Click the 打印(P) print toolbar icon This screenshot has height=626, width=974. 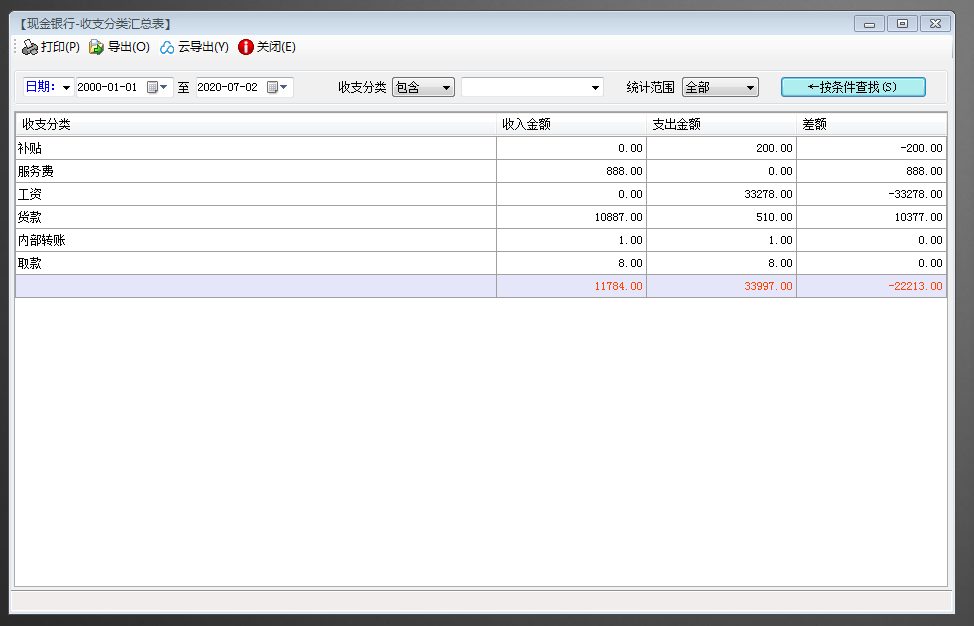click(x=31, y=47)
